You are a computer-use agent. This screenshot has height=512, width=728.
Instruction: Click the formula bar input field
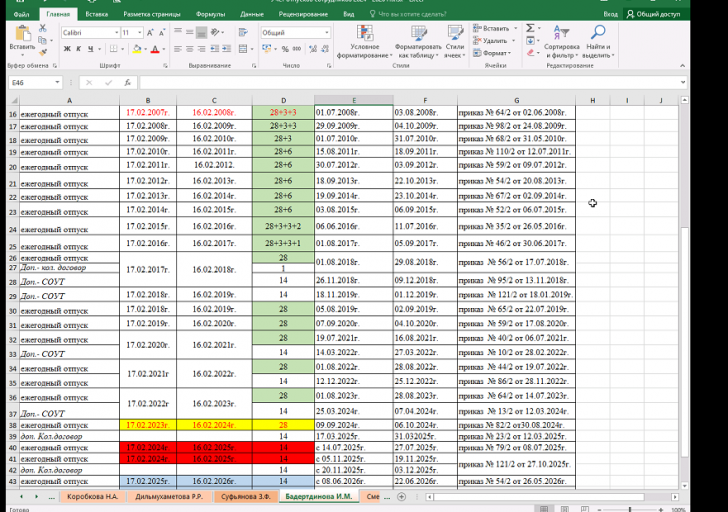coord(409,83)
